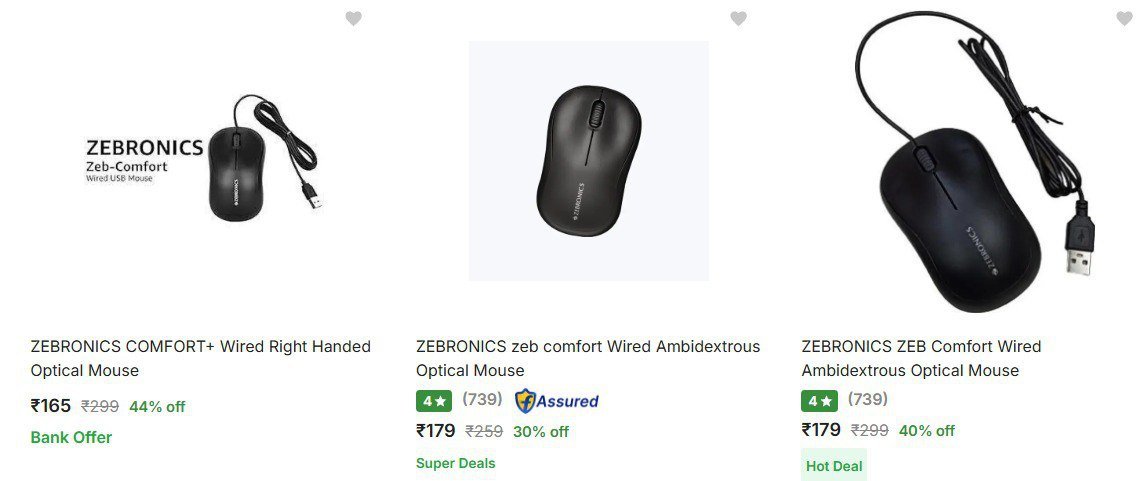1147x481 pixels.
Task: Click the 4-star rating badge on right product
Action: coord(819,401)
